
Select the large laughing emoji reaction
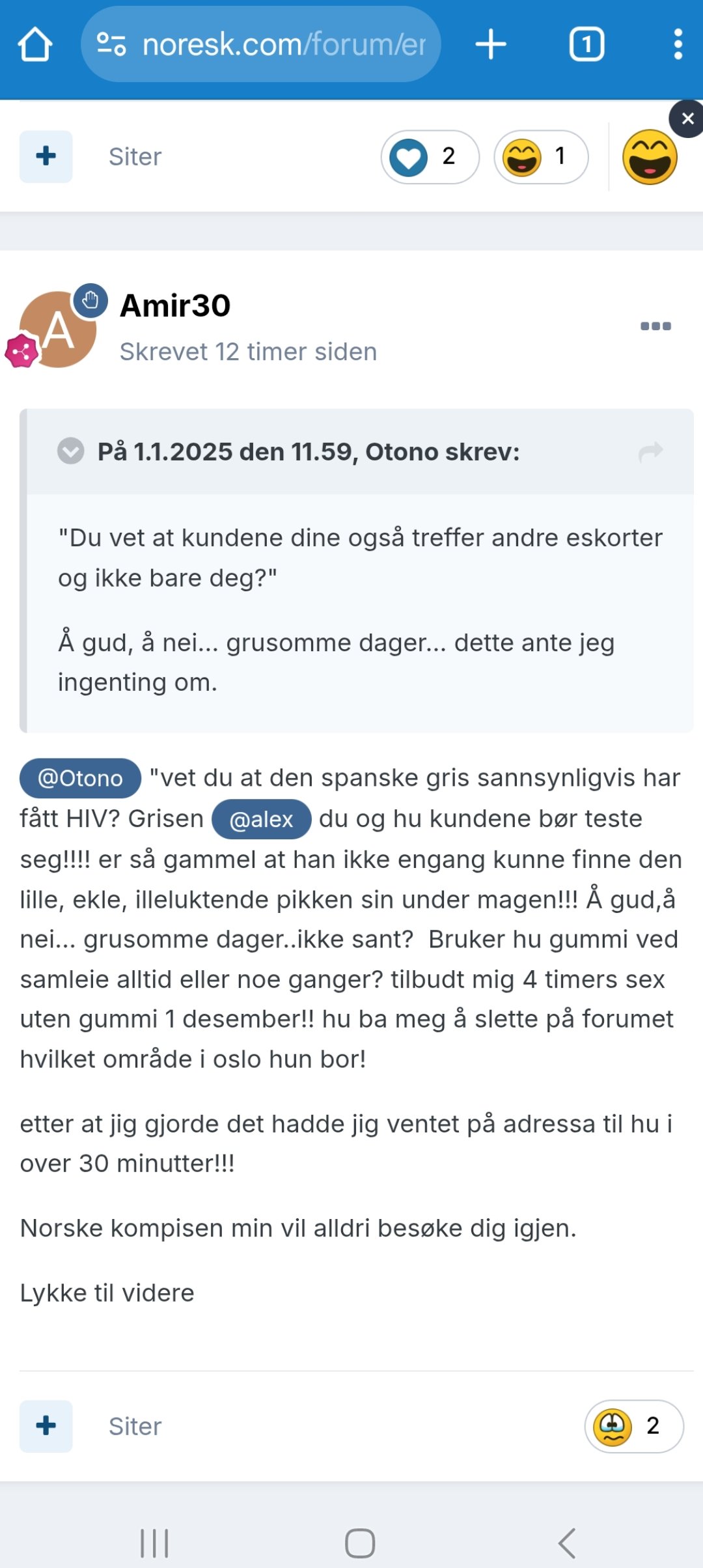click(650, 157)
